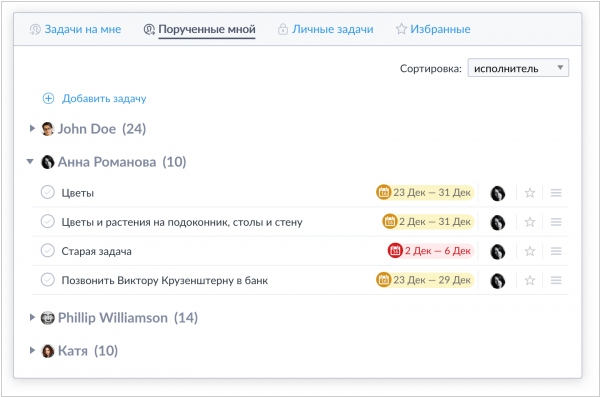
Task: Click the Добавить задачу link
Action: 104,98
